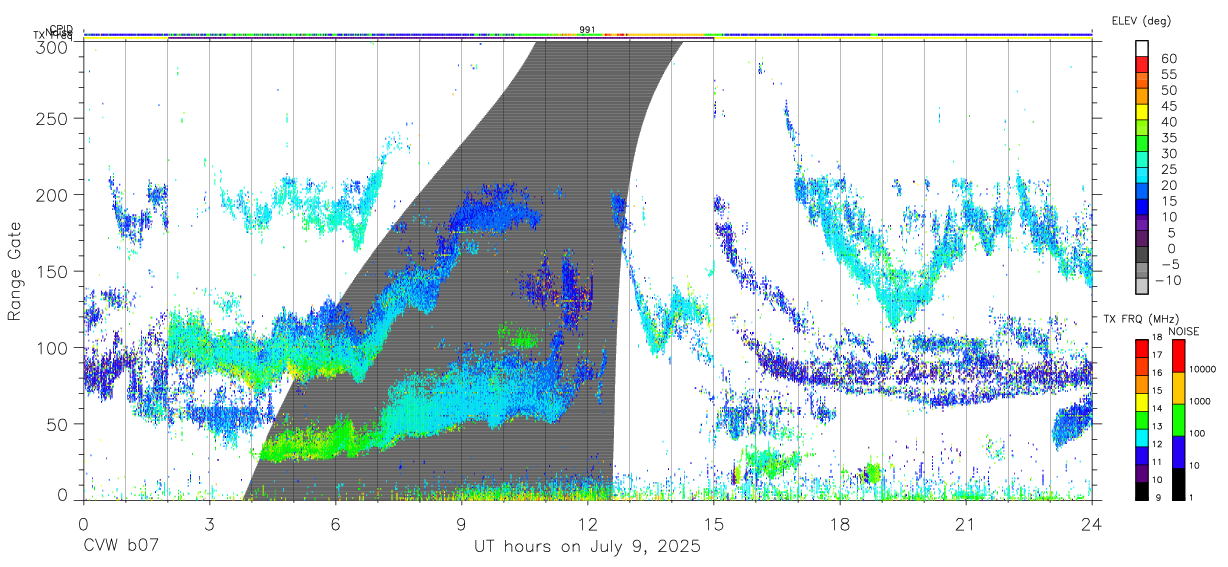Click the 'CVW b07' radar label
Image resolution: width=1228 pixels, height=567 pixels.
coord(121,547)
